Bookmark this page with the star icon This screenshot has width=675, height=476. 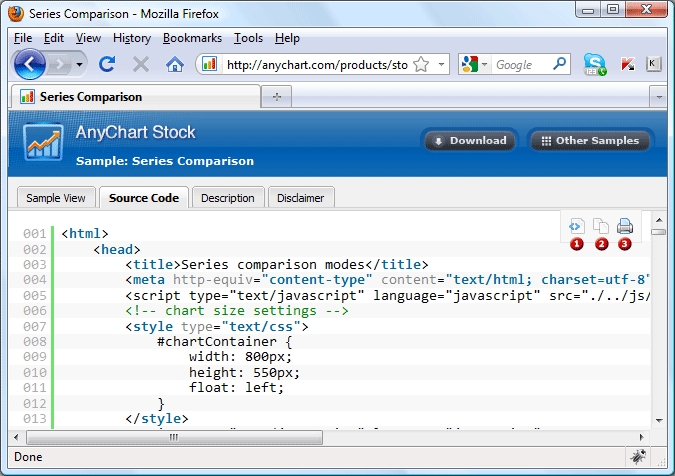421,64
